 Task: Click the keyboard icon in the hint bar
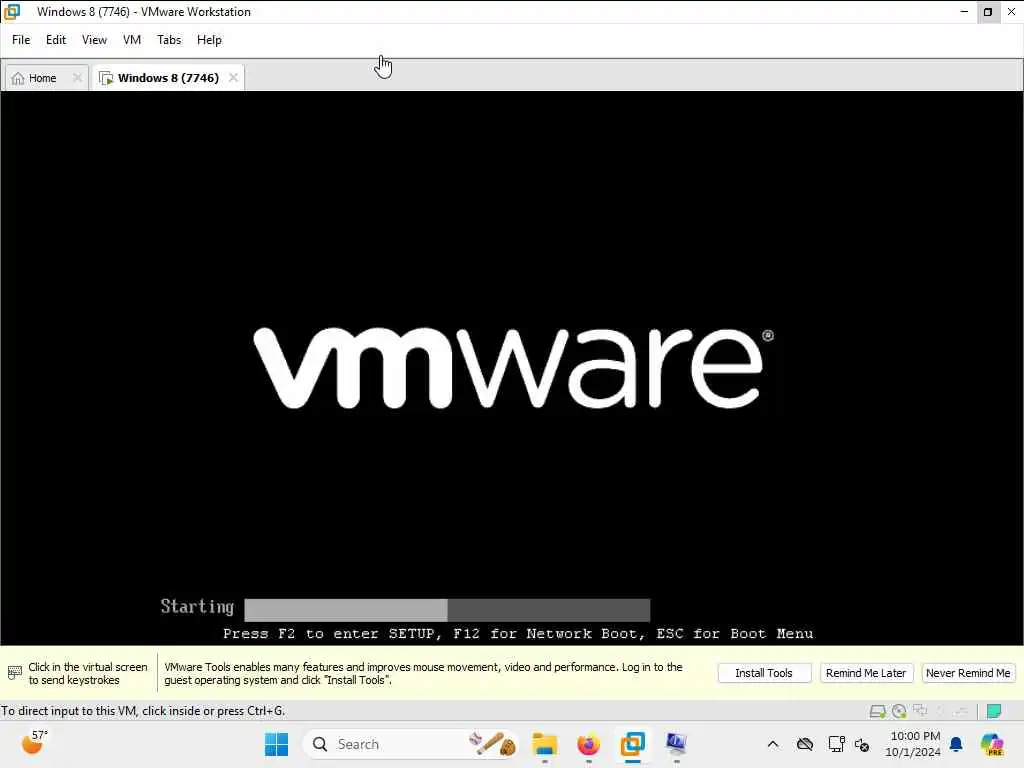click(14, 673)
